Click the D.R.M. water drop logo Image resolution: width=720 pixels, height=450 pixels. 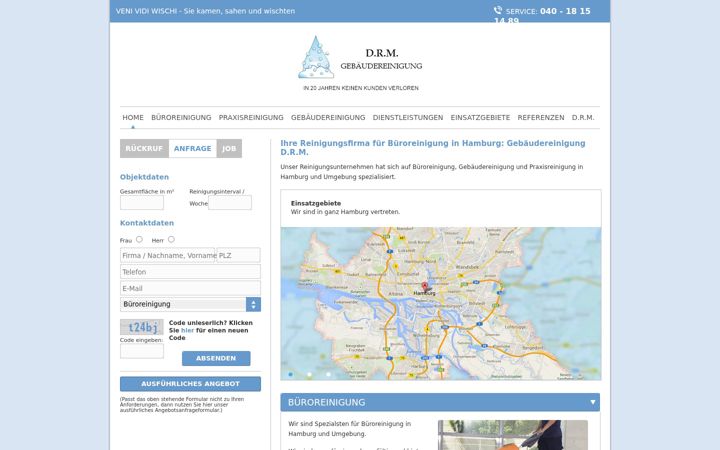[x=315, y=57]
